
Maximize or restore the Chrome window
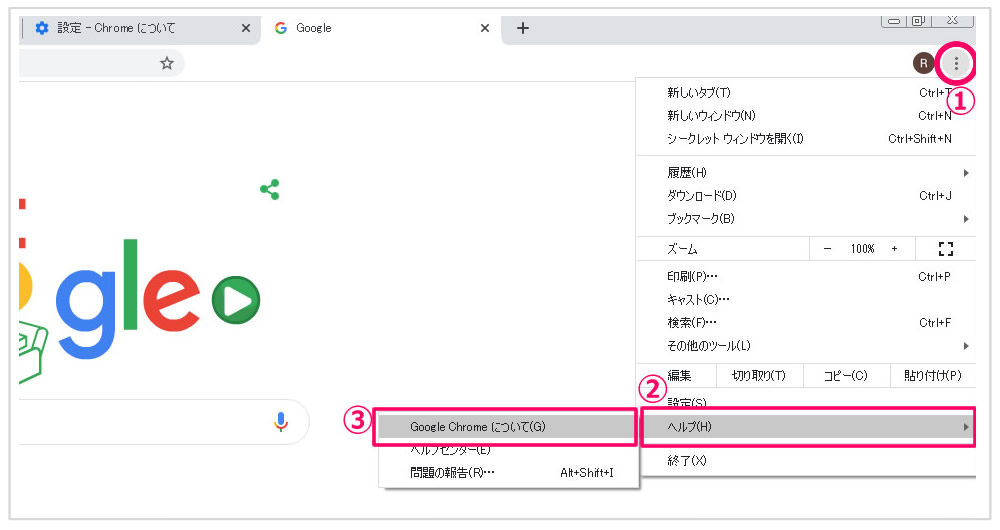tap(918, 21)
